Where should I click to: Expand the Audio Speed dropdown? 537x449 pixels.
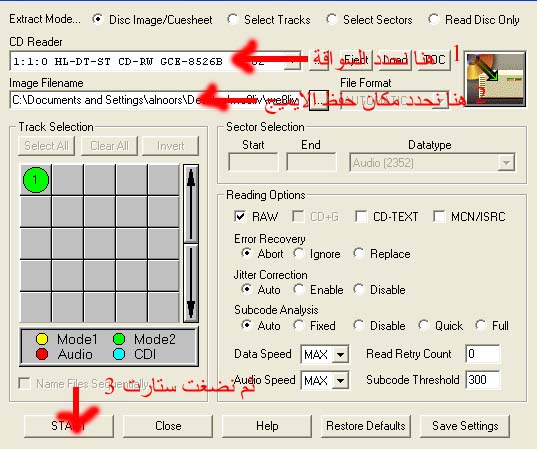click(x=340, y=381)
